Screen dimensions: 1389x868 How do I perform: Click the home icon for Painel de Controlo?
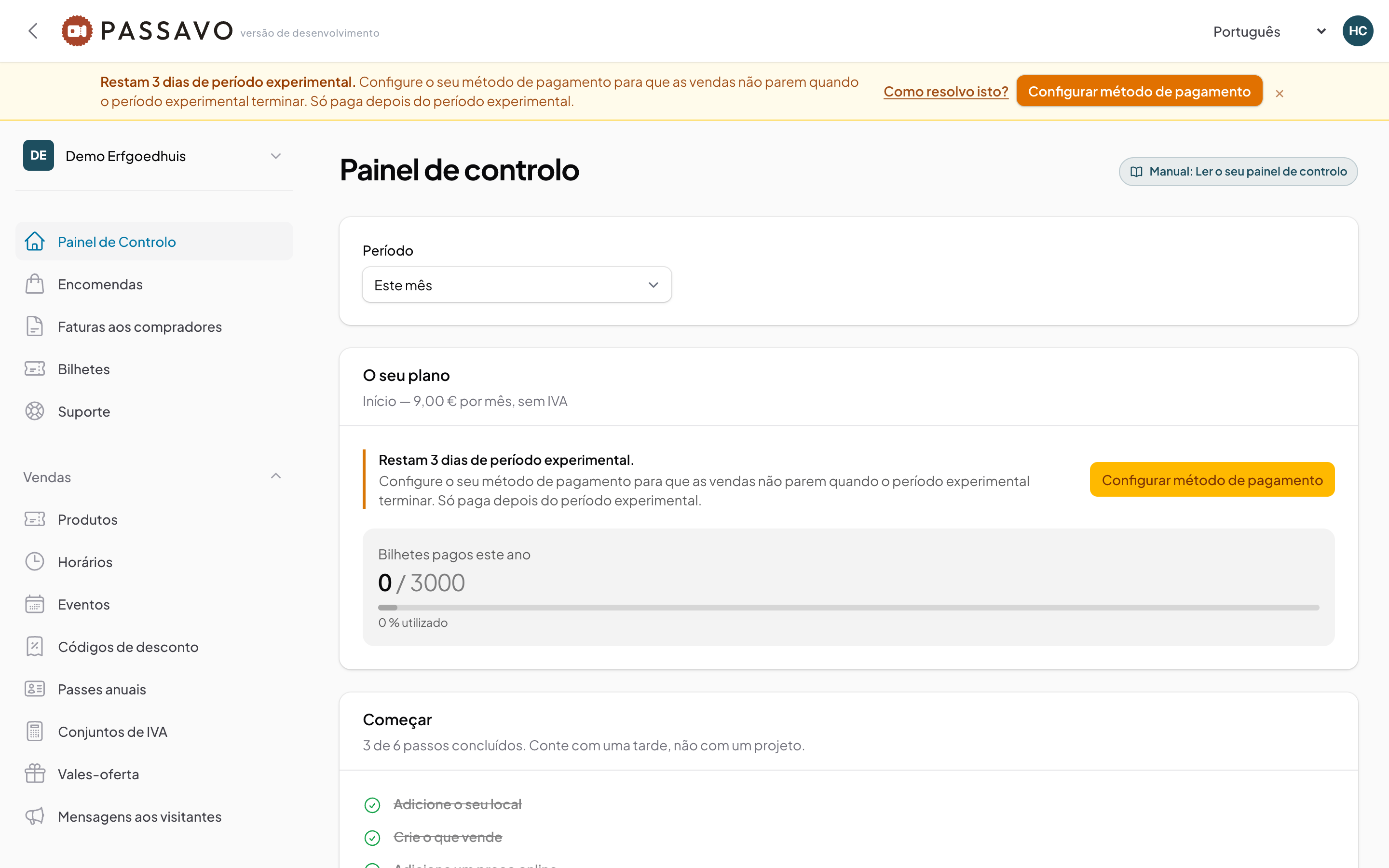click(34, 241)
